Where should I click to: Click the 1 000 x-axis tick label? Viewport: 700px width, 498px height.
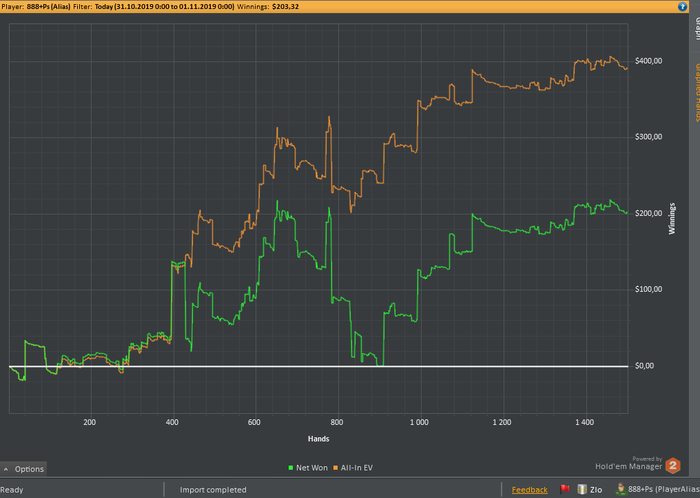coord(419,422)
